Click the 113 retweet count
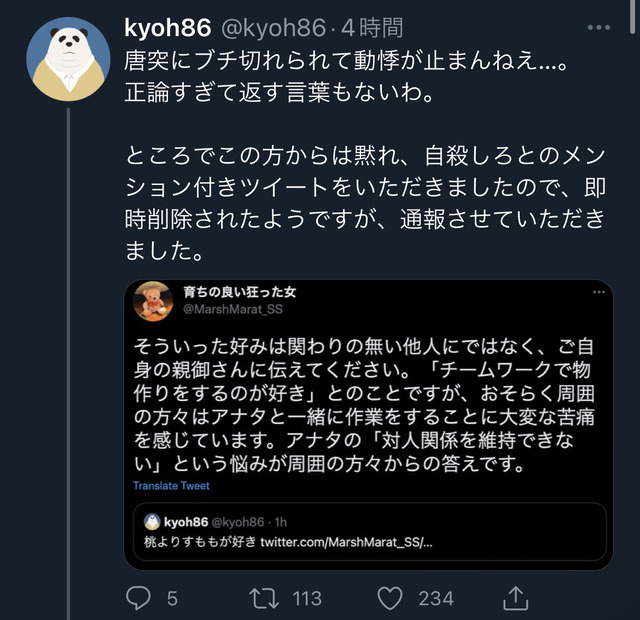This screenshot has height=620, width=640. click(307, 599)
